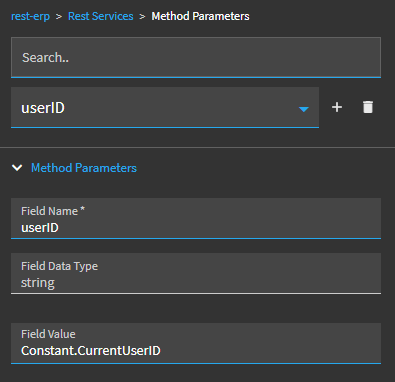
Task: Collapse the Method Parameters section chevron
Action: [17, 168]
